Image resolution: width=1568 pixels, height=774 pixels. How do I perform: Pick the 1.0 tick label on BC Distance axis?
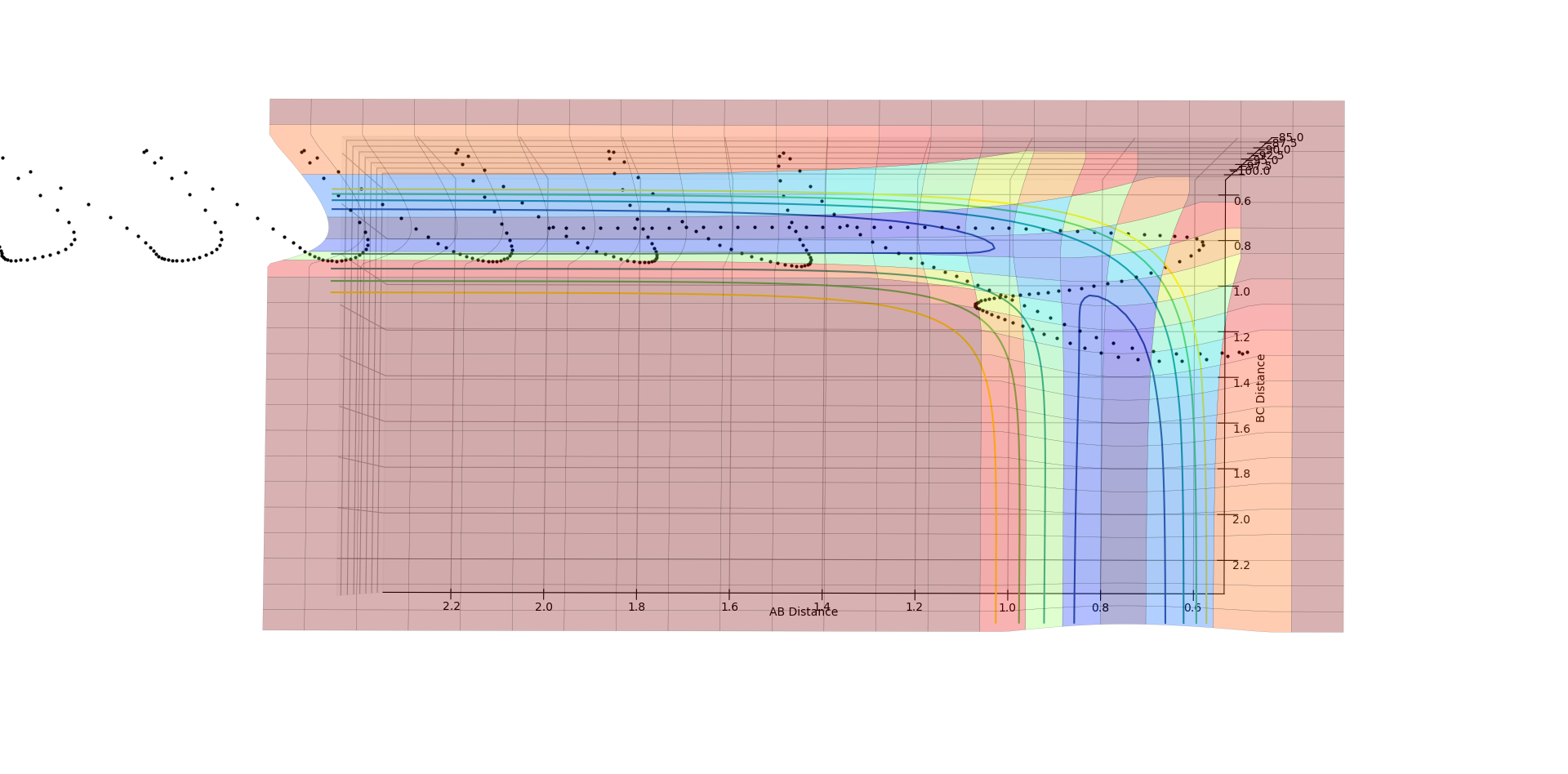click(x=1242, y=291)
